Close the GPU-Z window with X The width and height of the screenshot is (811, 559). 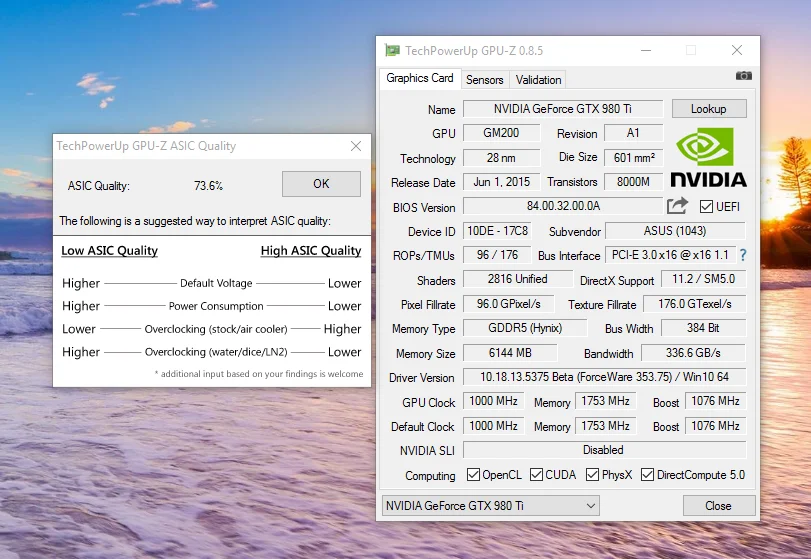737,50
